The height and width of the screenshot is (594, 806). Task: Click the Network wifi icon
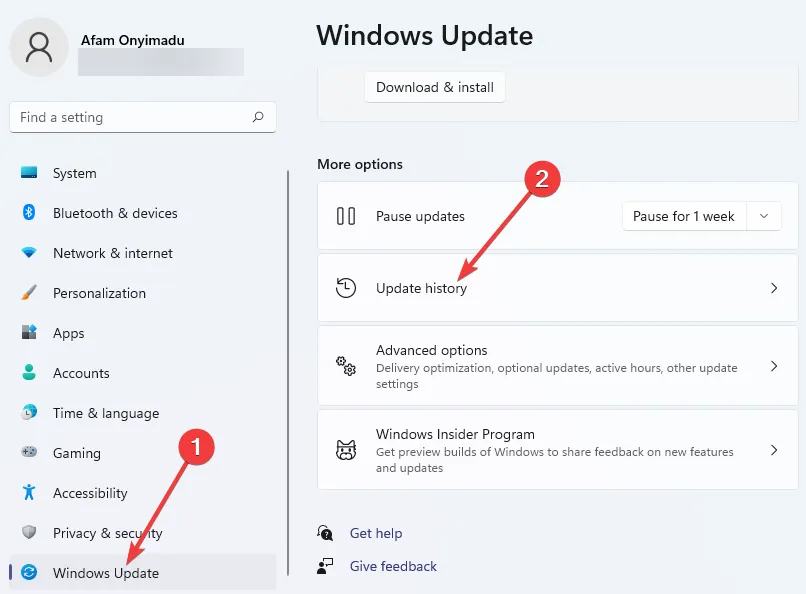(x=29, y=252)
